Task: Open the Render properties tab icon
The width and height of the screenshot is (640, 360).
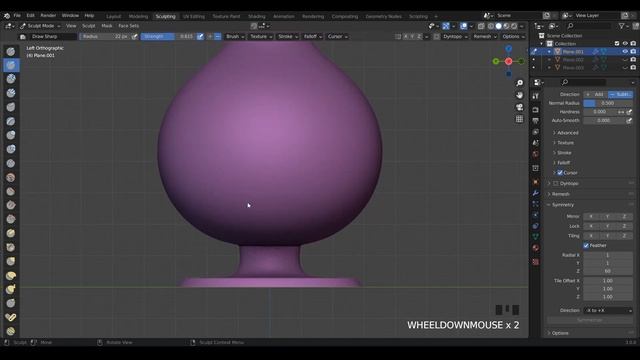Action: pyautogui.click(x=536, y=110)
